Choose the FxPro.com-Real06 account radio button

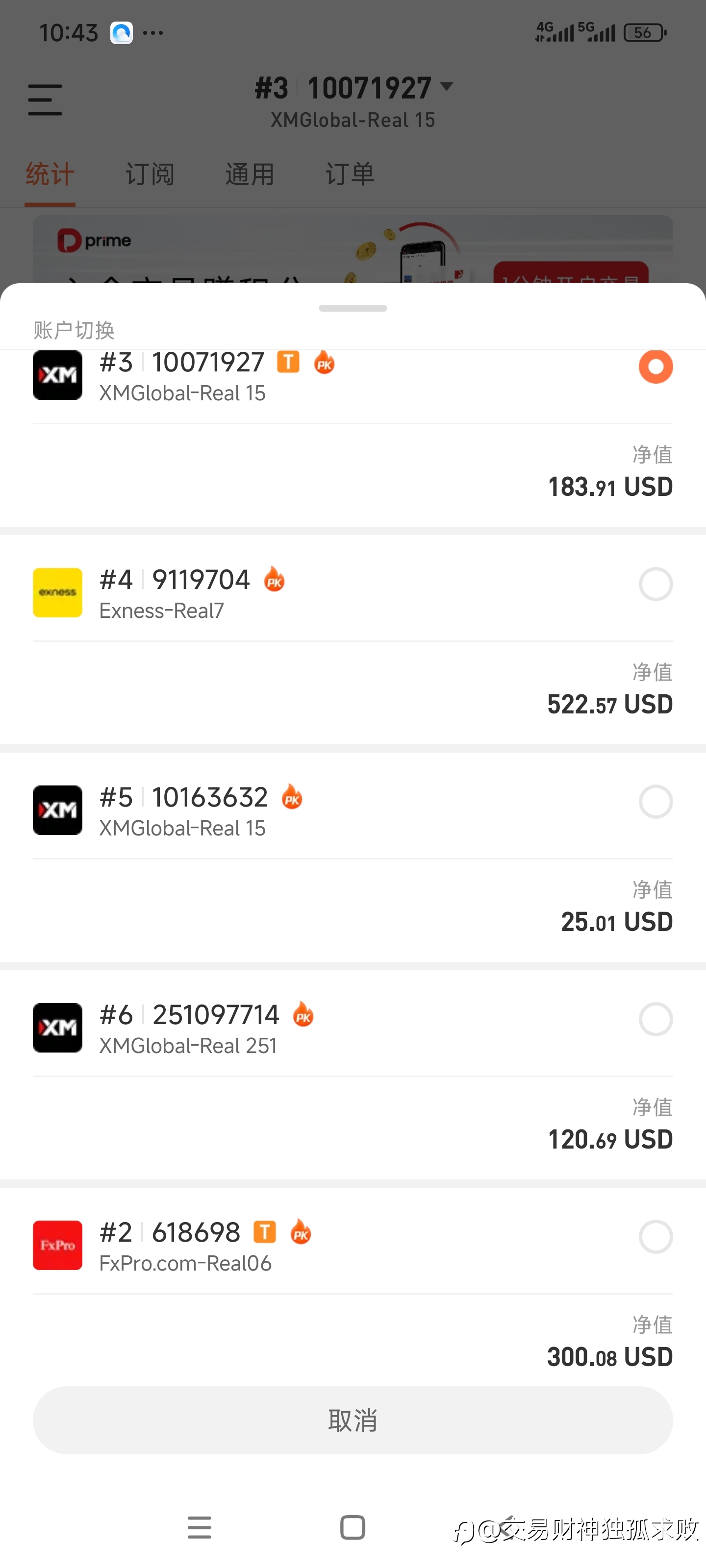[x=656, y=1237]
